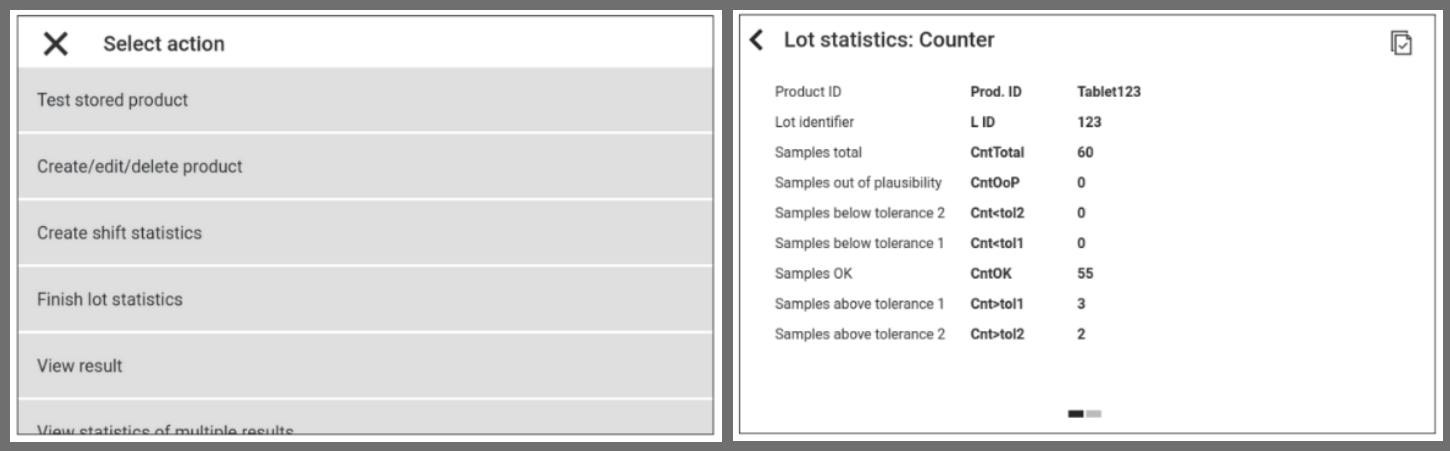Screen dimensions: 1450x451
Task: Click the dark first page indicator
Action: pos(1076,413)
